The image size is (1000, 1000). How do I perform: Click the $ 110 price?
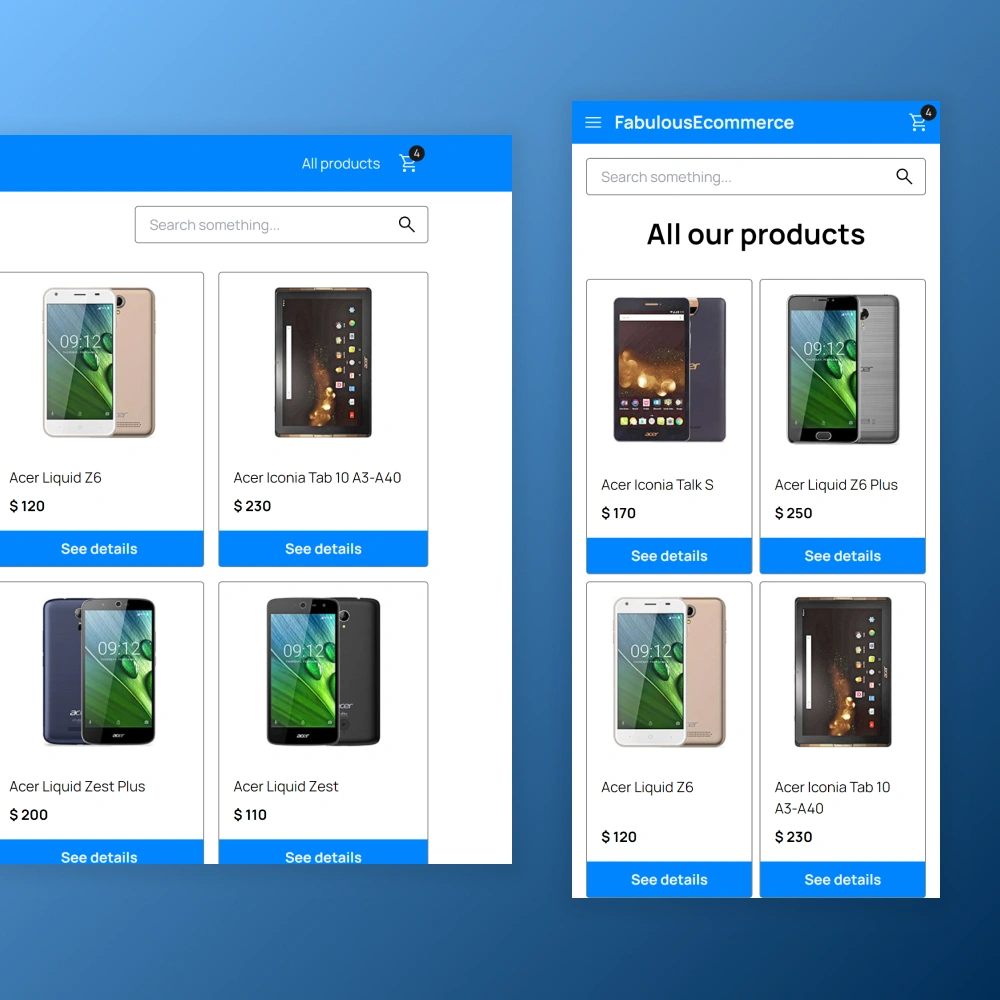point(250,814)
